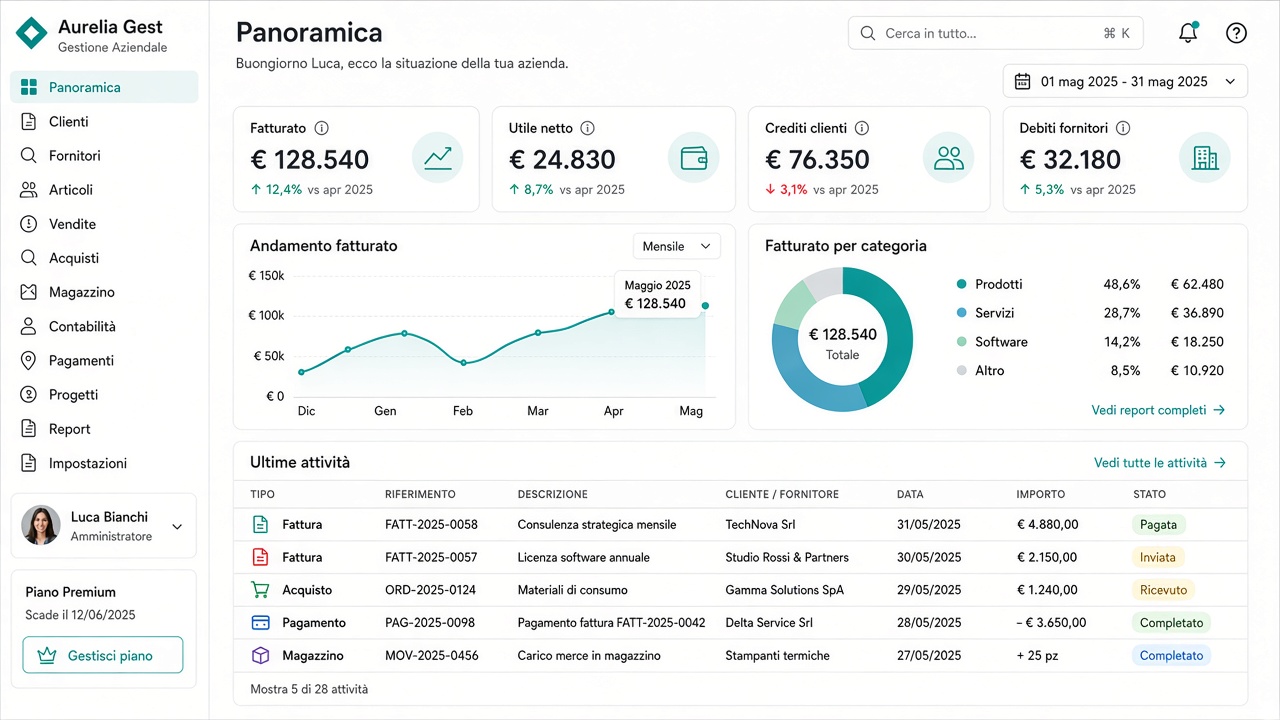Open the help question mark icon

point(1236,33)
